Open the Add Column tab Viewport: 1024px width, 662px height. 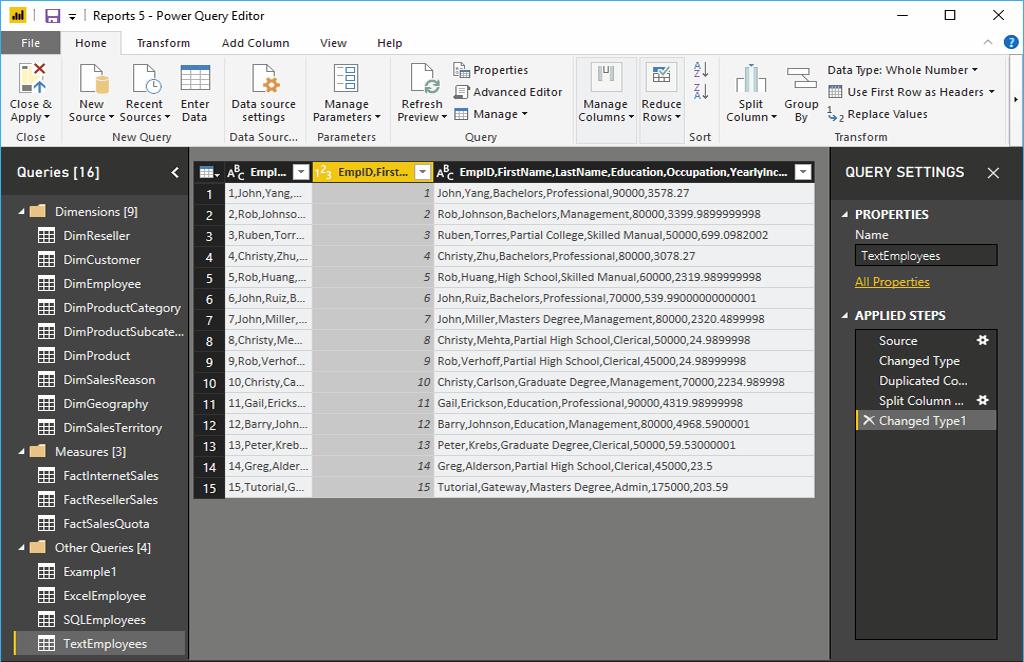pyautogui.click(x=255, y=43)
